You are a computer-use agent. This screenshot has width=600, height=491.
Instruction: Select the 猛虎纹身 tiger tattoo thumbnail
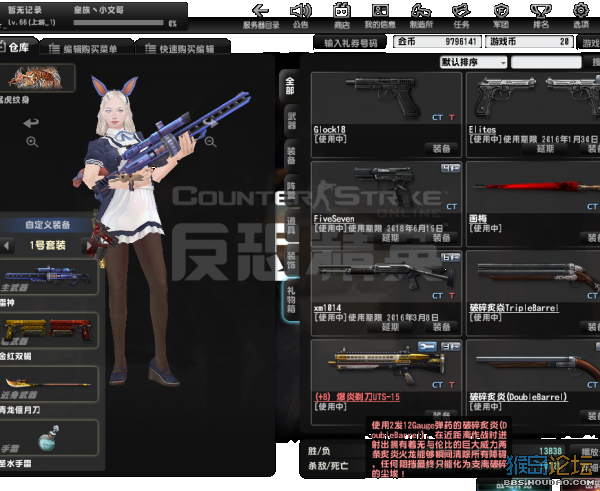(37, 78)
